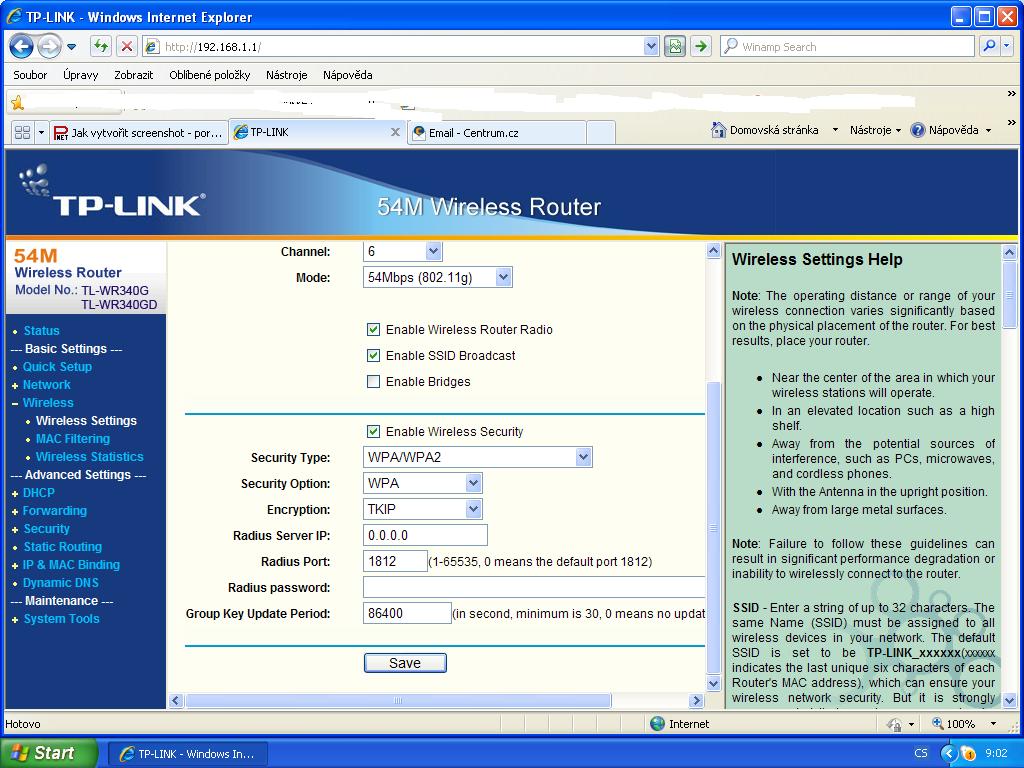Open the Oblíbené položky menu

[210, 75]
